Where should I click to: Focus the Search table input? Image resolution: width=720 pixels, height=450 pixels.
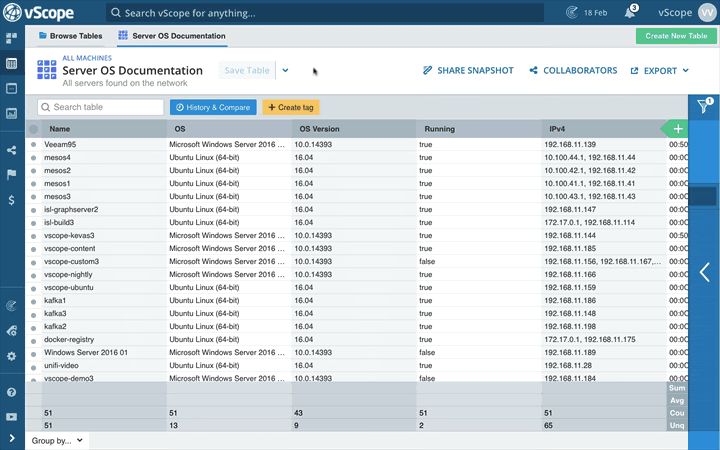[x=101, y=107]
